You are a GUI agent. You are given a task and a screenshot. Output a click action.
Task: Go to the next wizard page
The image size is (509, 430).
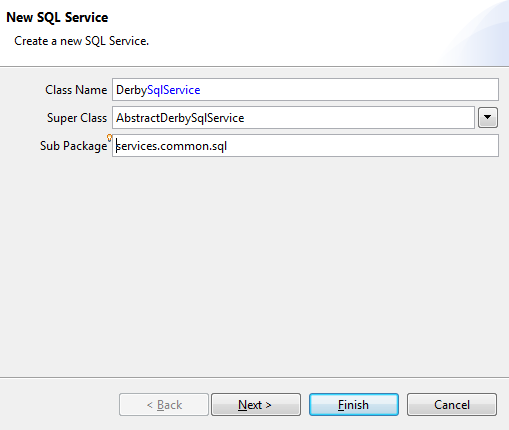coord(256,405)
